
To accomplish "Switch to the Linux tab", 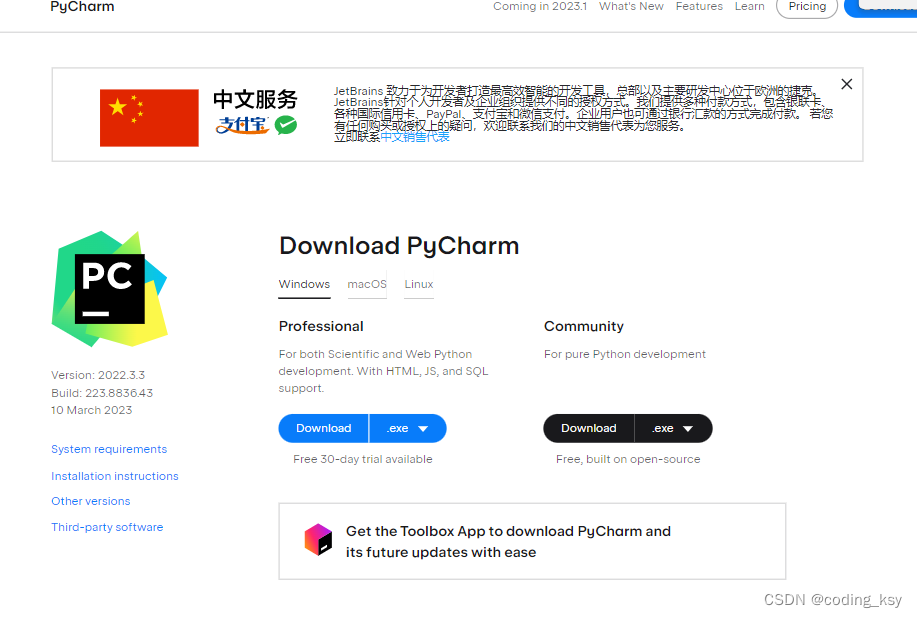I will coord(419,284).
